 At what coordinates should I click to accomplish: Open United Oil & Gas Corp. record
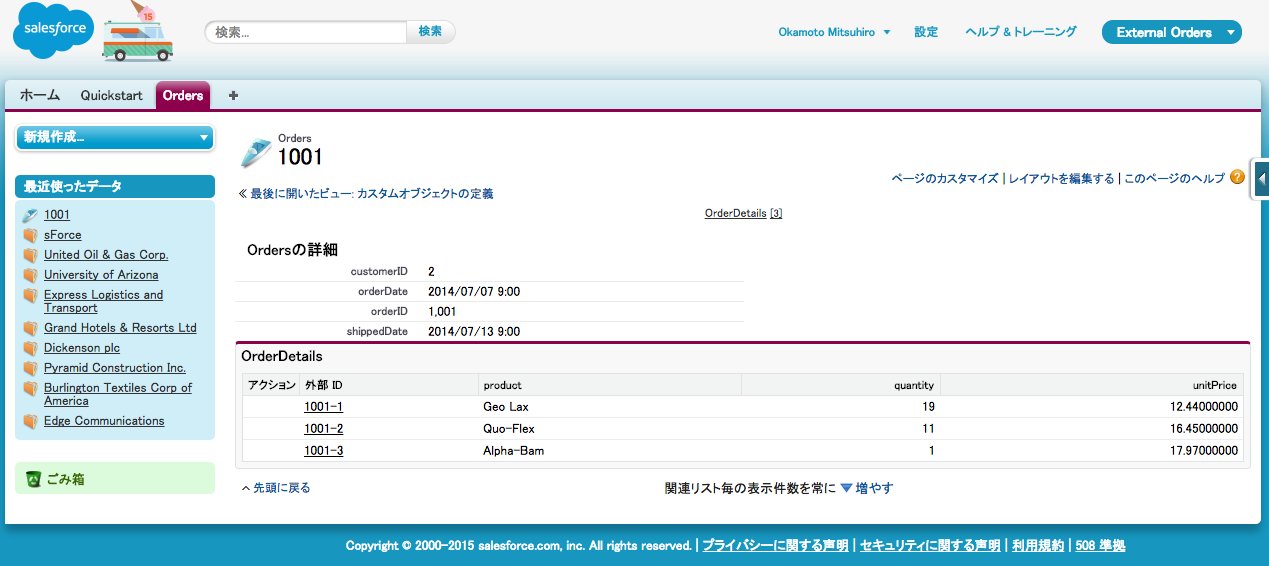106,255
